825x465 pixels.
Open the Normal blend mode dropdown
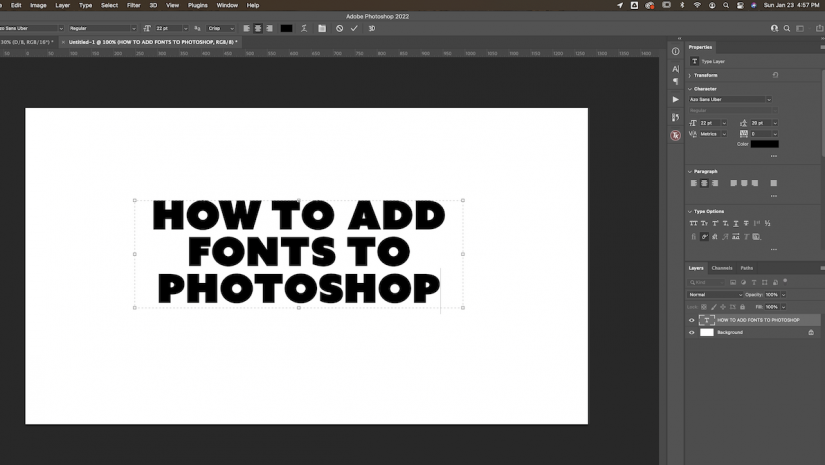[x=715, y=295]
